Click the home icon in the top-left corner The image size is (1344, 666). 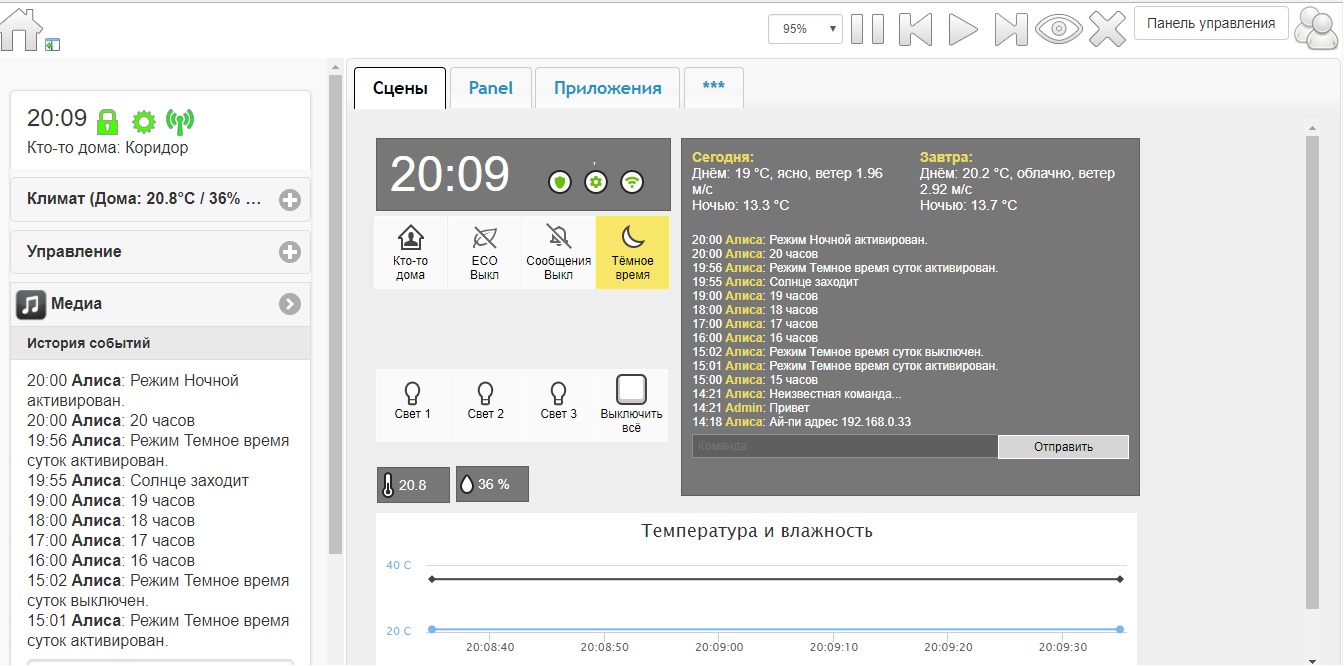pyautogui.click(x=22, y=29)
